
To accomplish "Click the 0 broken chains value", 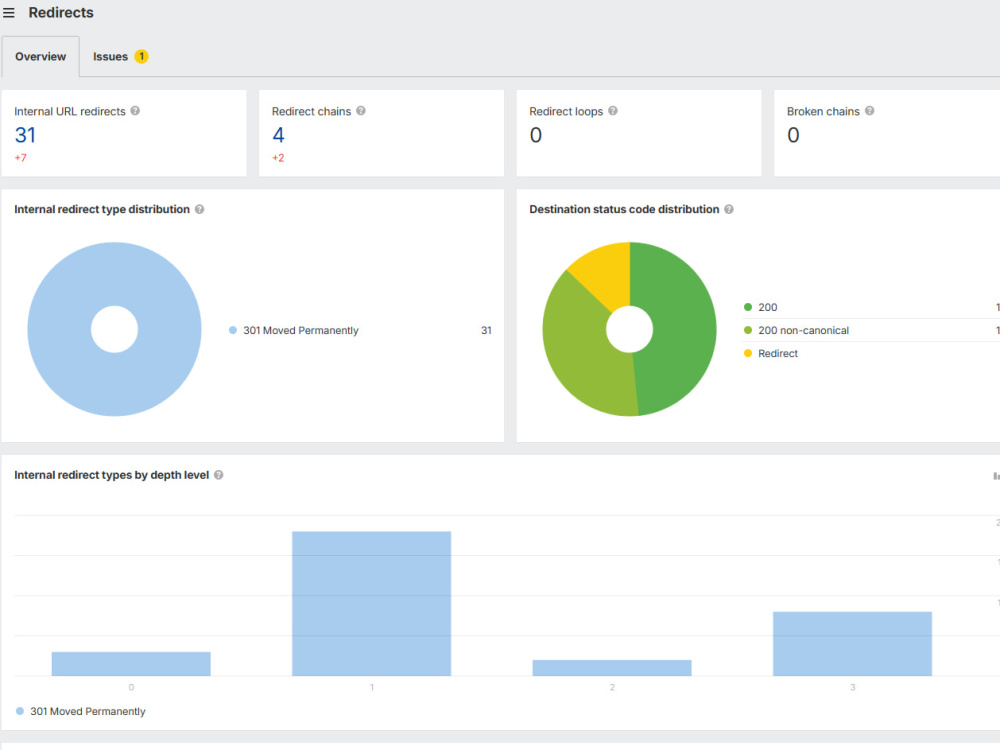I will pos(793,135).
